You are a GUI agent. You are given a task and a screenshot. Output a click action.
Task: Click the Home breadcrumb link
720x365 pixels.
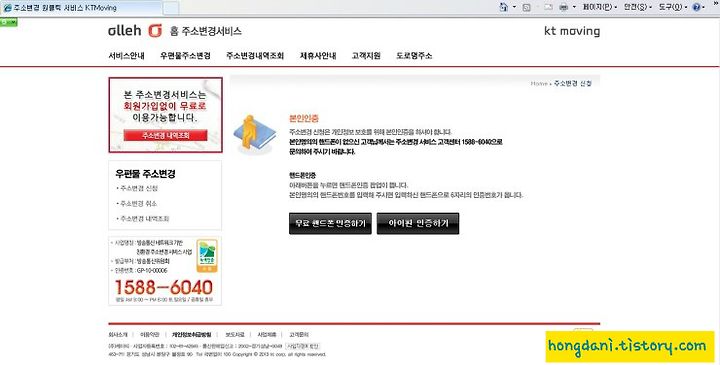(x=539, y=84)
